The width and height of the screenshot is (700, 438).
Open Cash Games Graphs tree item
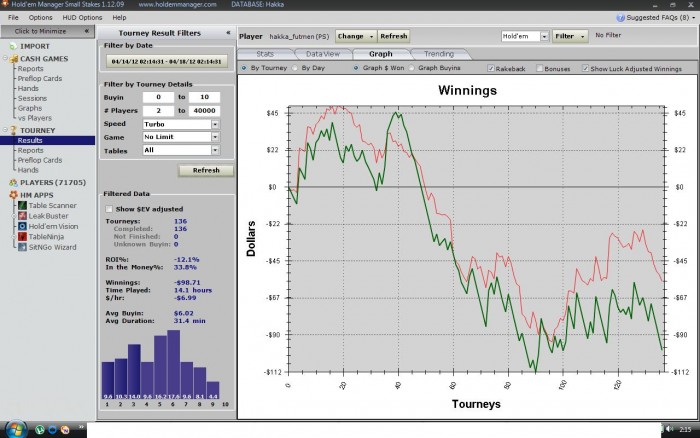click(x=30, y=108)
